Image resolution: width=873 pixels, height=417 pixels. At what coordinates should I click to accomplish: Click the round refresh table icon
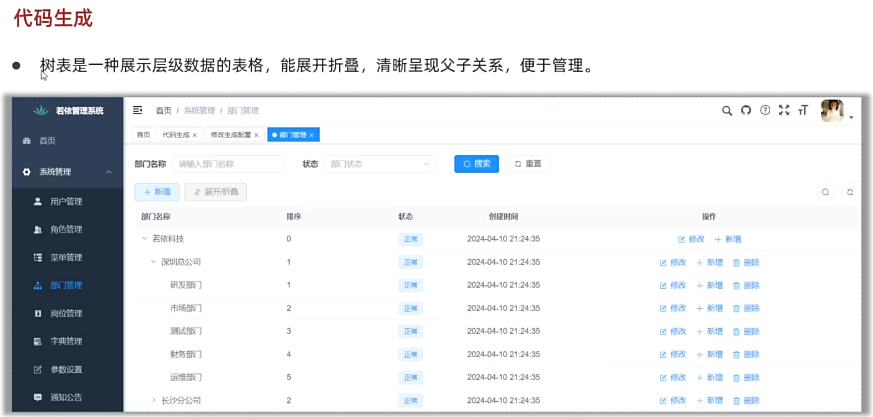(x=850, y=192)
